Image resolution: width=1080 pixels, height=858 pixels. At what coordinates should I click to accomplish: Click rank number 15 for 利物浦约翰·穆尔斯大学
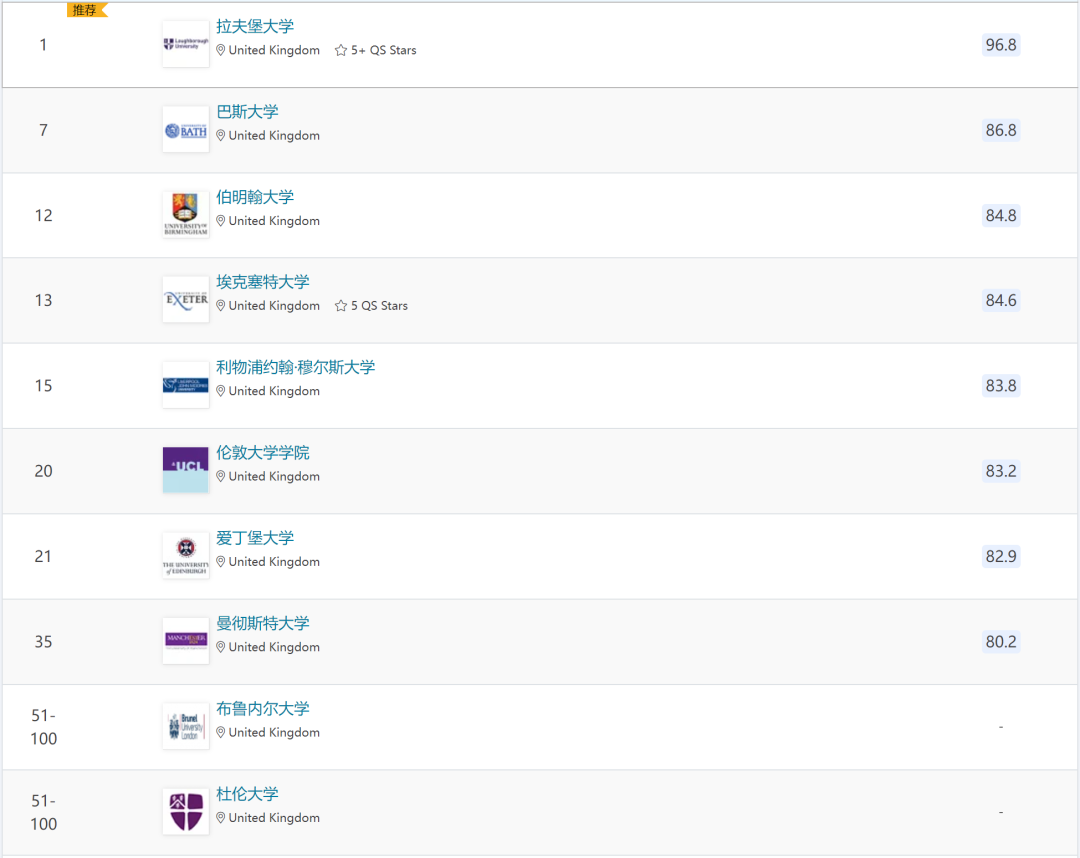click(43, 386)
